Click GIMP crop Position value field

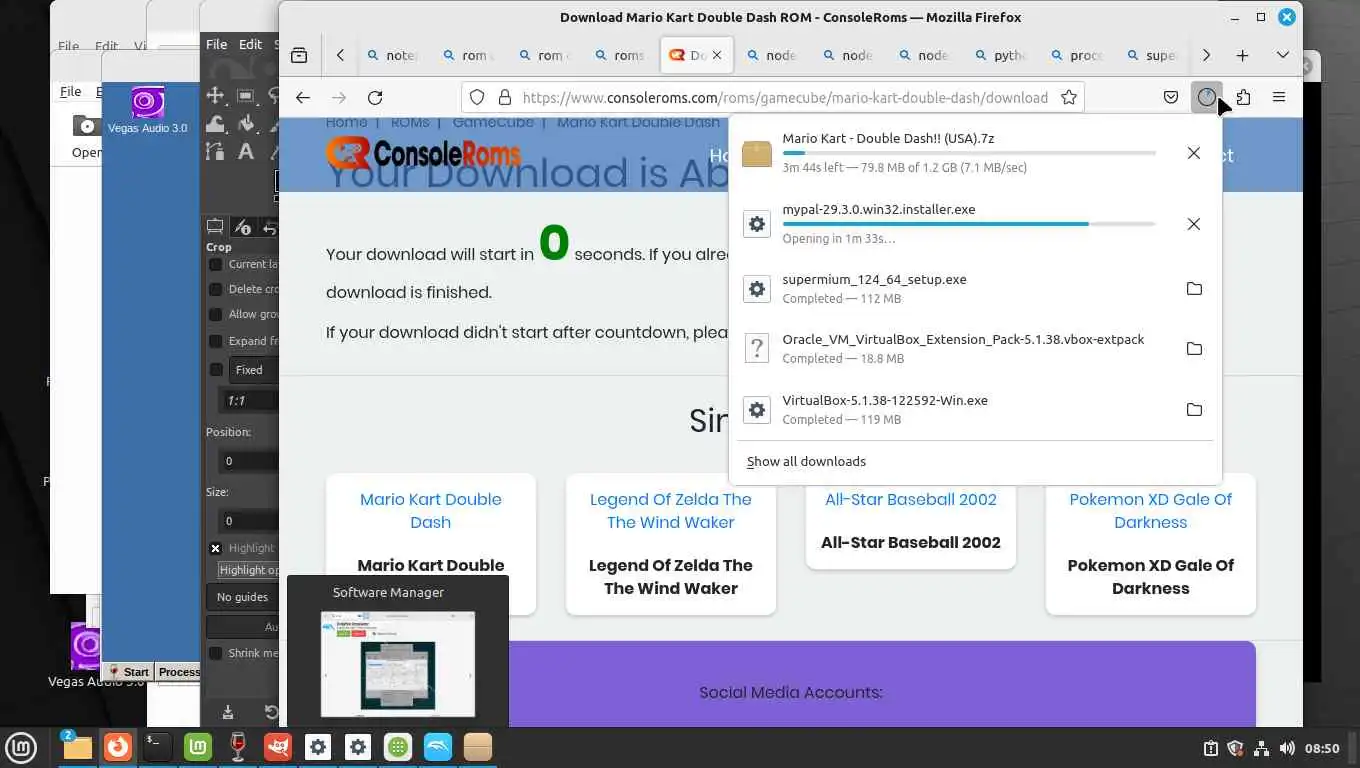pyautogui.click(x=247, y=461)
